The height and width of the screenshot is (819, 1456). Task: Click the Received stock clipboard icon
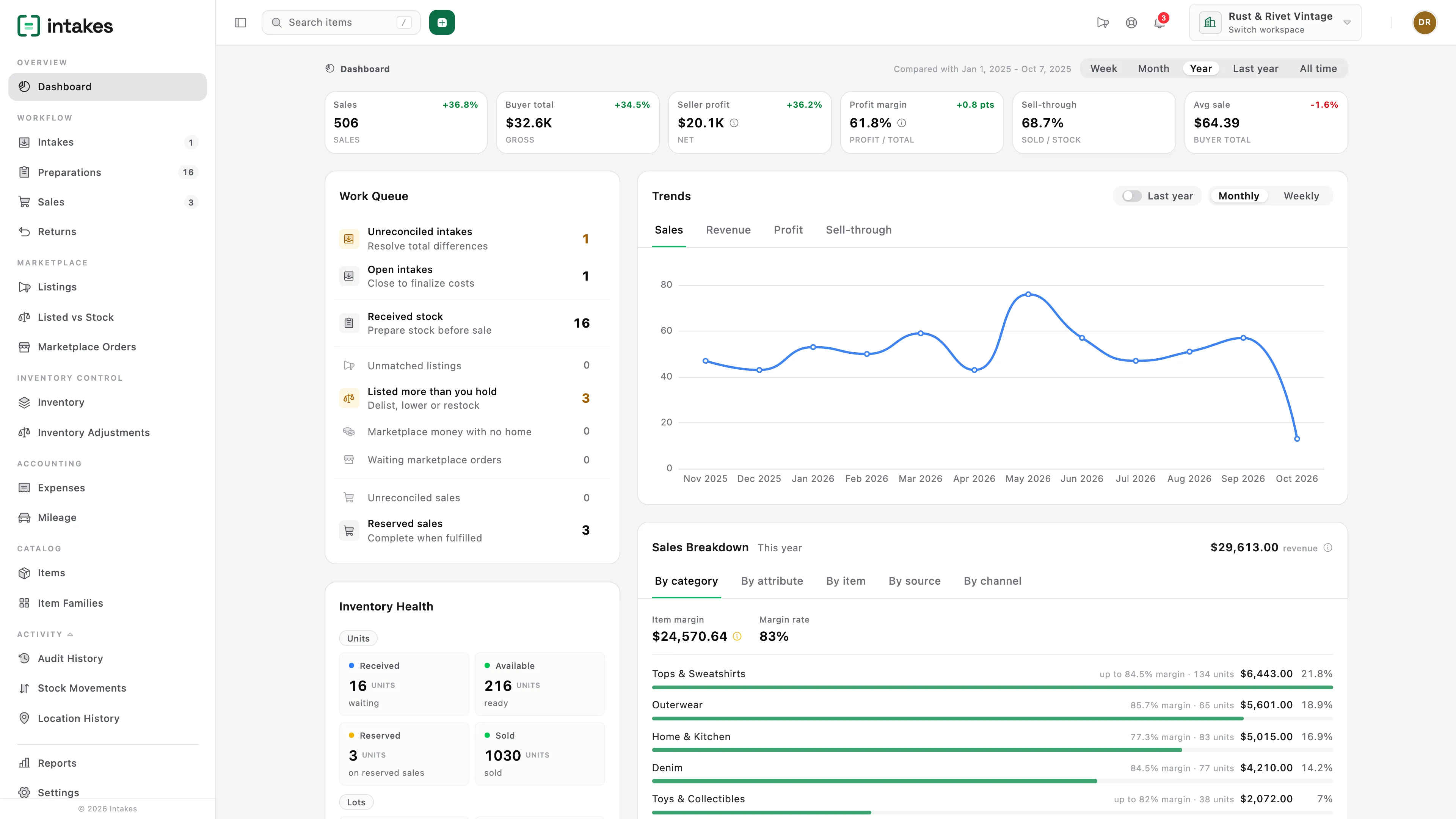coord(349,323)
